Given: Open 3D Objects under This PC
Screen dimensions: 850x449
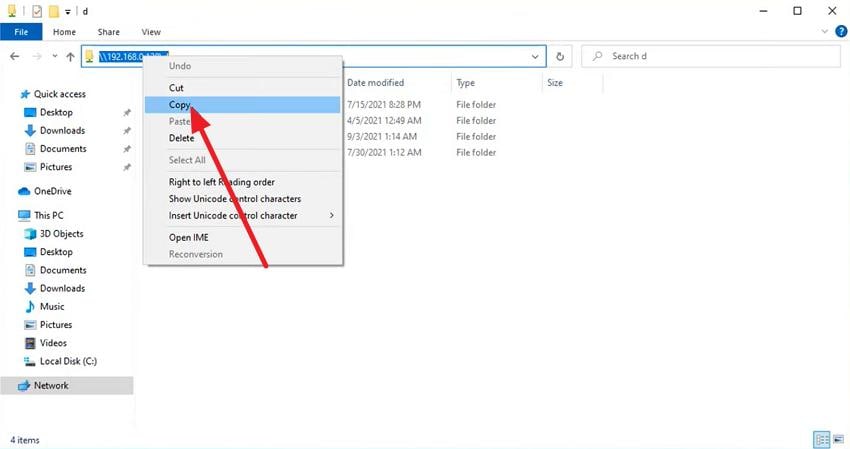Looking at the screenshot, I should coord(62,234).
